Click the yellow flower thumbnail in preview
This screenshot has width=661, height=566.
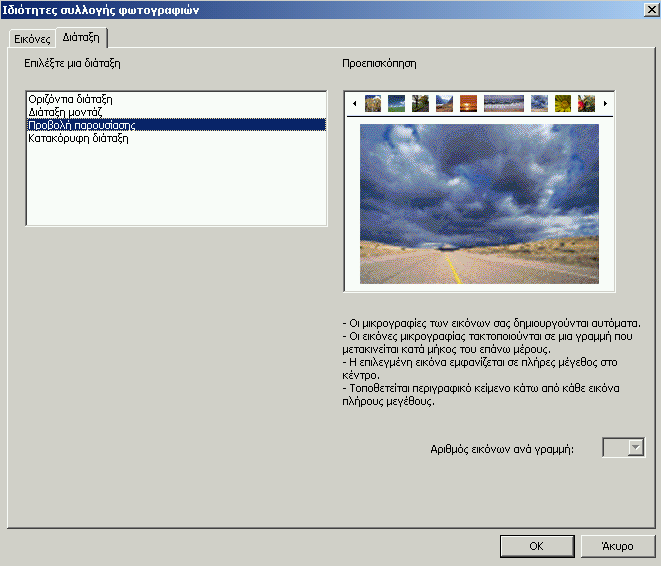pyautogui.click(x=563, y=103)
